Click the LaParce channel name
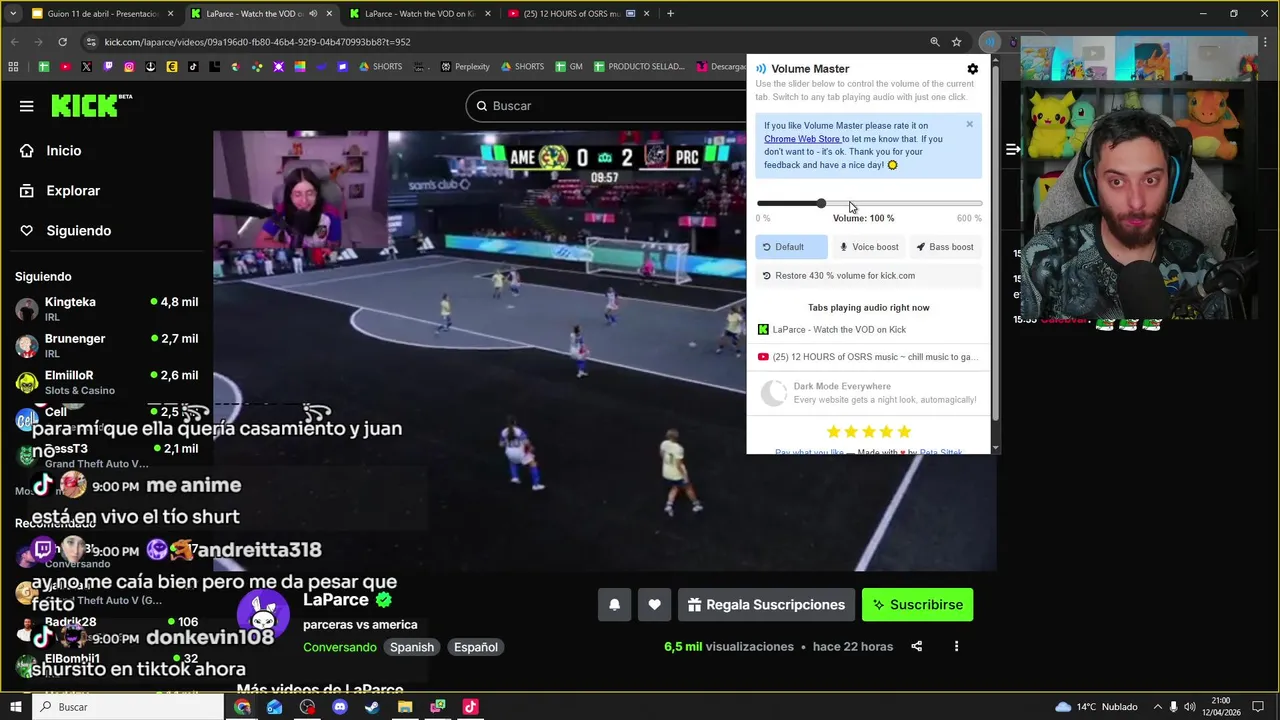 click(x=336, y=600)
